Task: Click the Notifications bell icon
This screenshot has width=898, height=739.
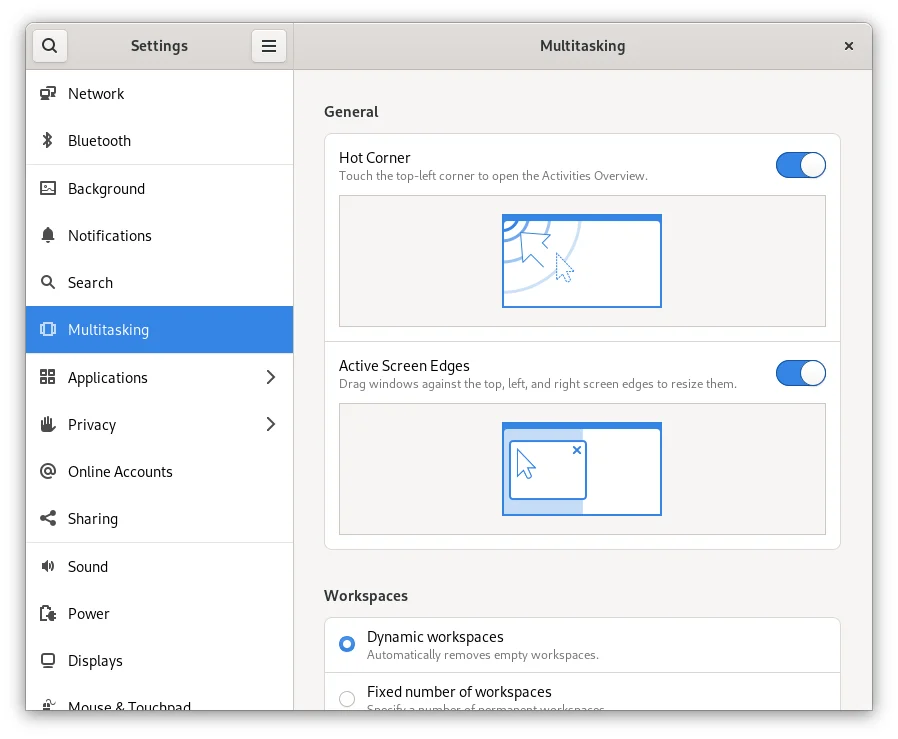Action: tap(47, 236)
